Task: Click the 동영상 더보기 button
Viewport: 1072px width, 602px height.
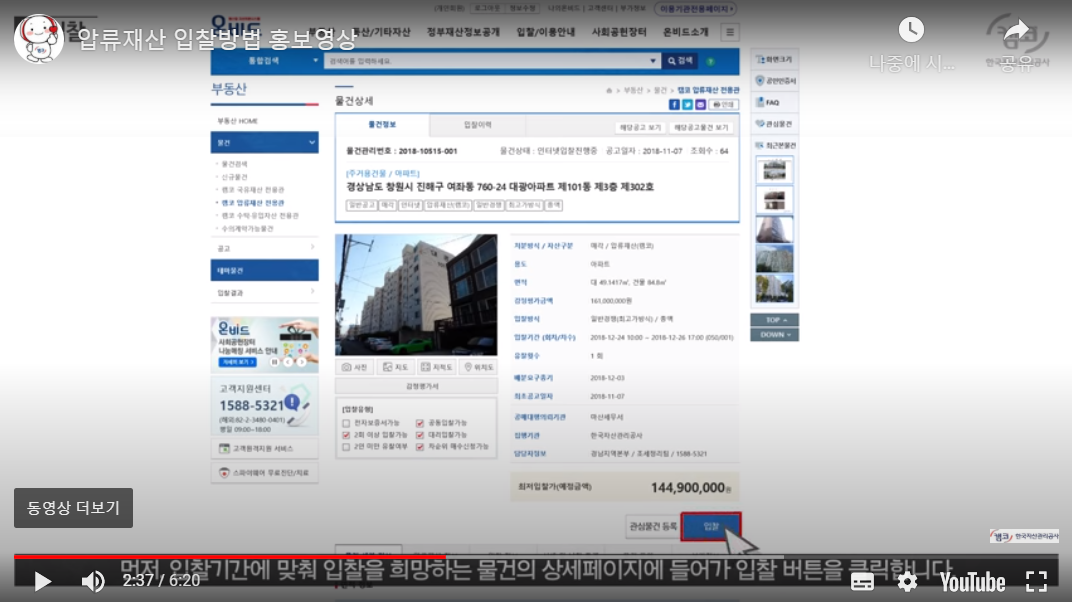Action: pos(73,508)
